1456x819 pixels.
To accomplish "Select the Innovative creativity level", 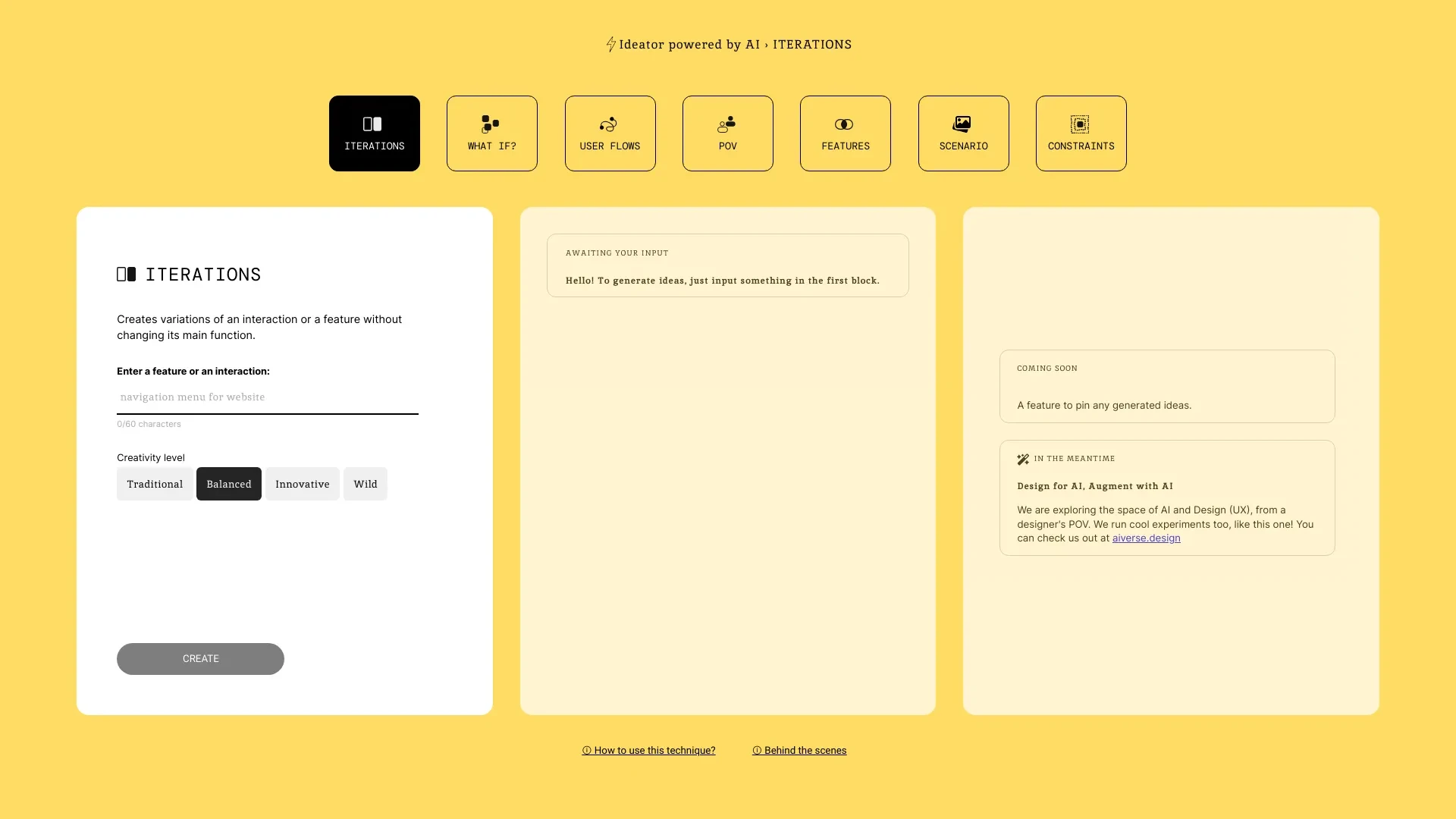I will pyautogui.click(x=302, y=483).
